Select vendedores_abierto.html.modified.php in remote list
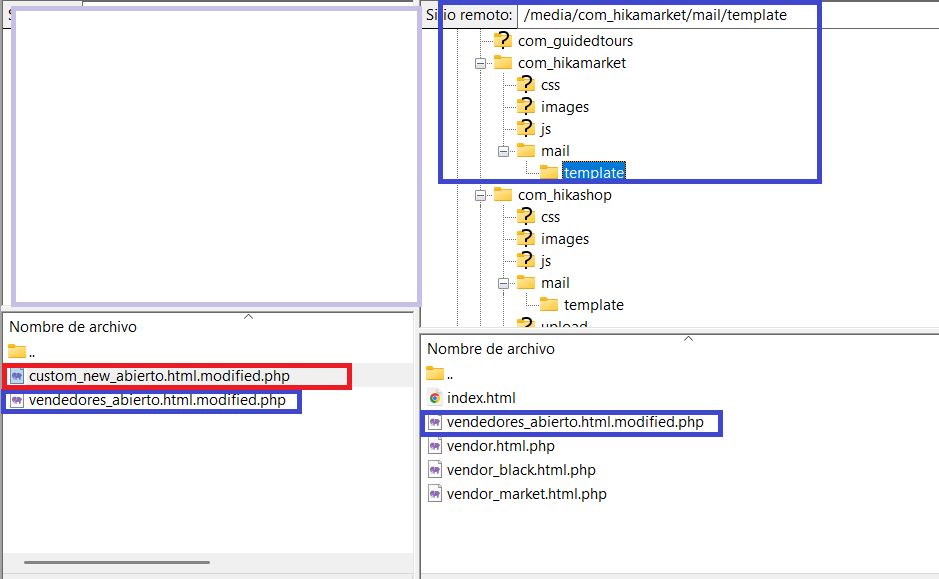This screenshot has height=579, width=939. tap(575, 422)
